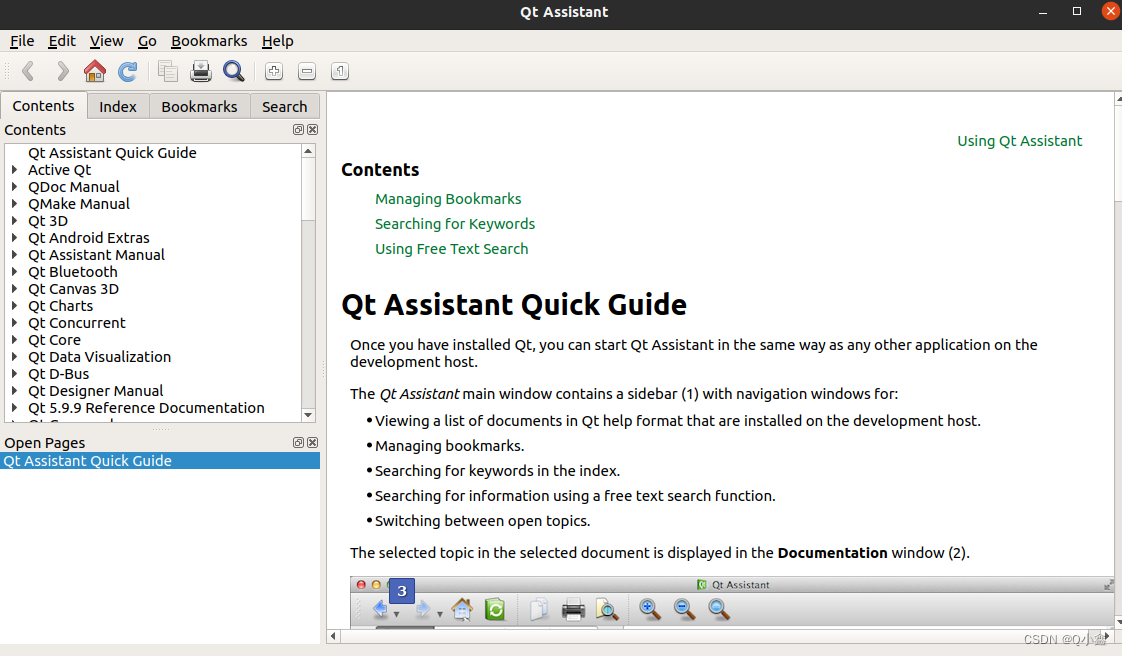
Task: Click the blue Sync/reload toolbar icon
Action: (x=127, y=71)
